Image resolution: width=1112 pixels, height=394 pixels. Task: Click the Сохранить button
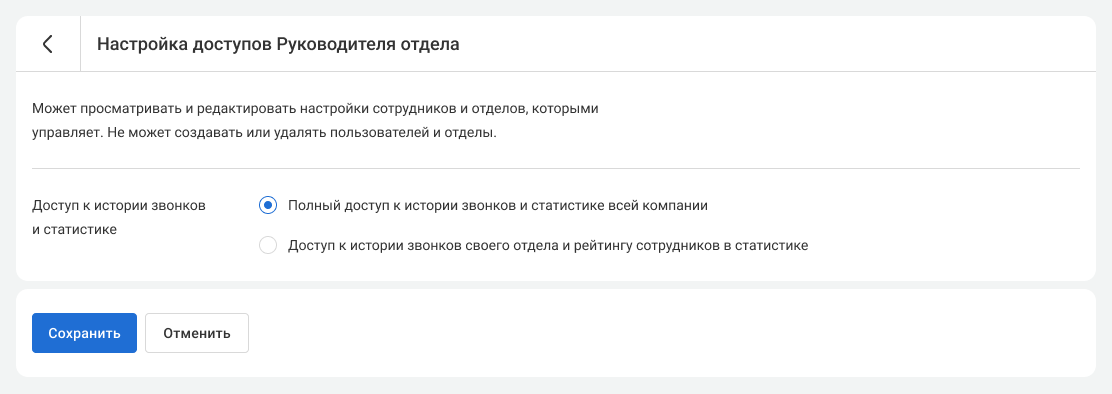click(84, 333)
